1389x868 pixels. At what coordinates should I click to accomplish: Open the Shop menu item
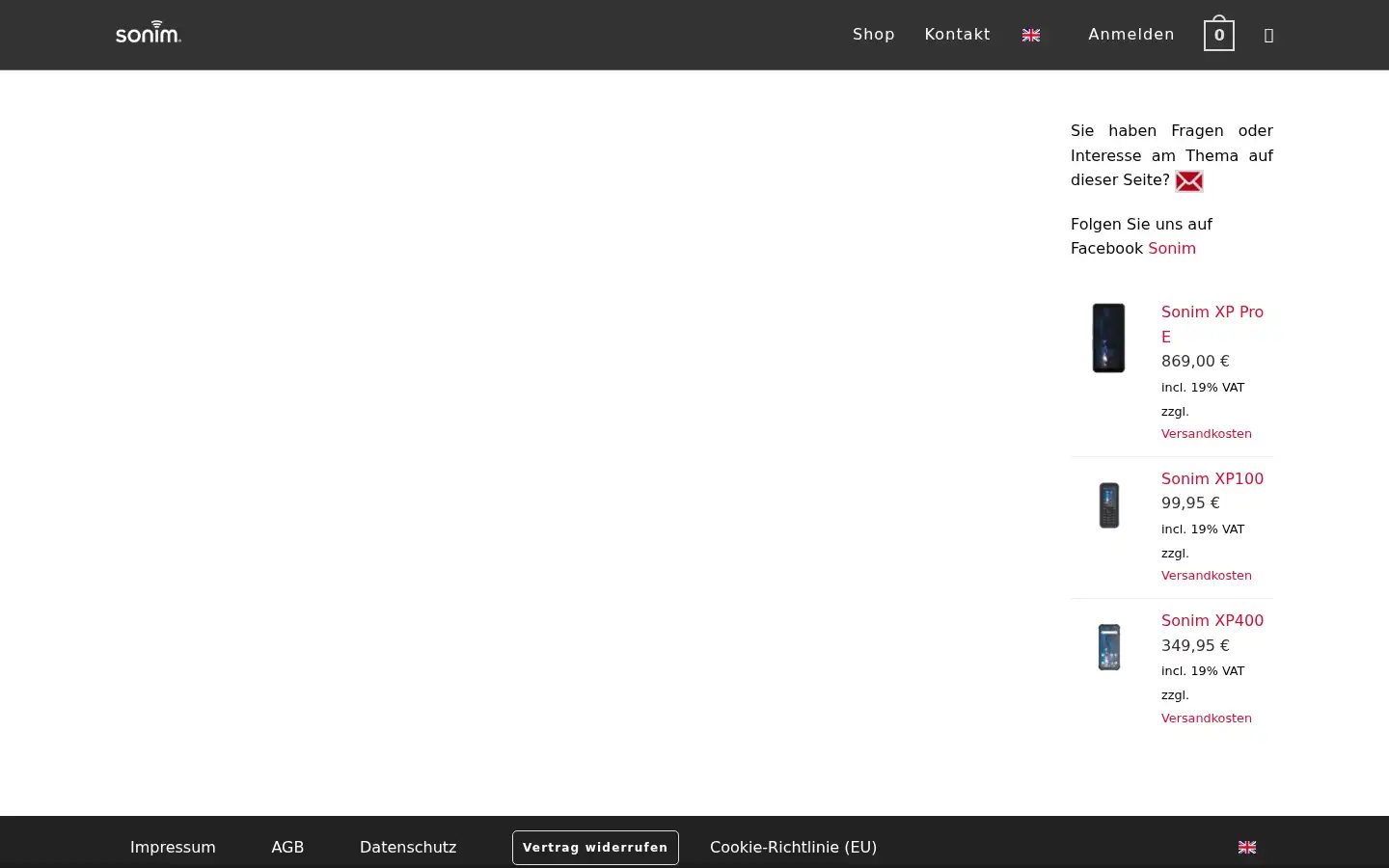point(874,35)
